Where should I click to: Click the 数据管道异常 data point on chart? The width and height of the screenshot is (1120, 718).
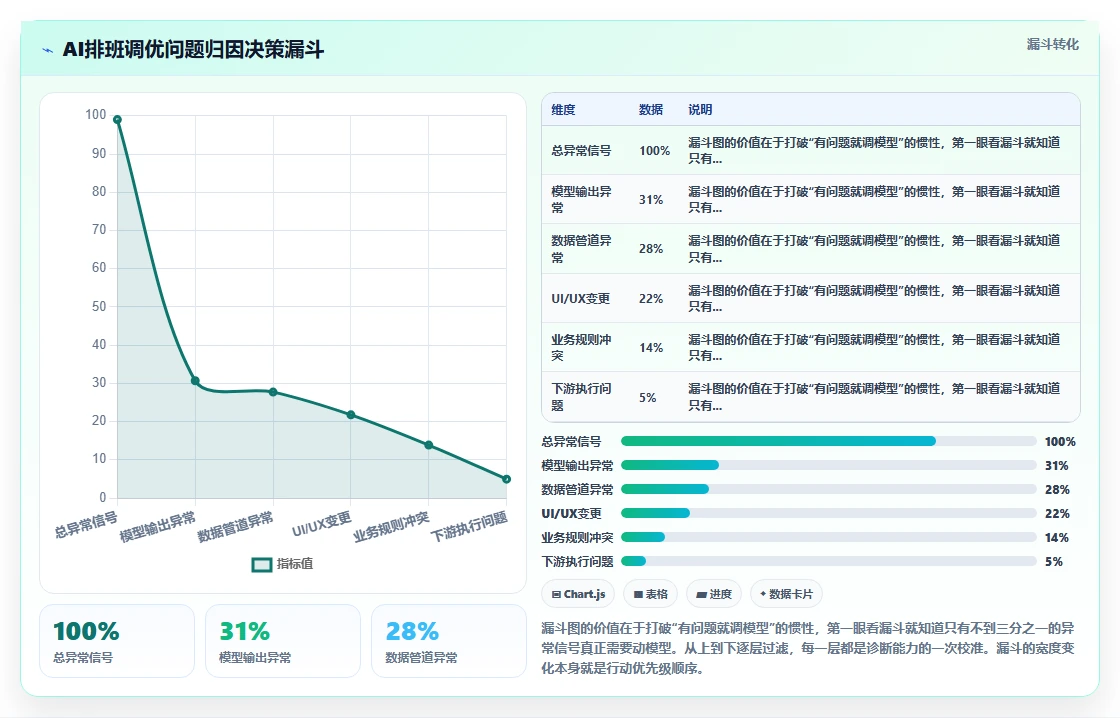pyautogui.click(x=273, y=392)
